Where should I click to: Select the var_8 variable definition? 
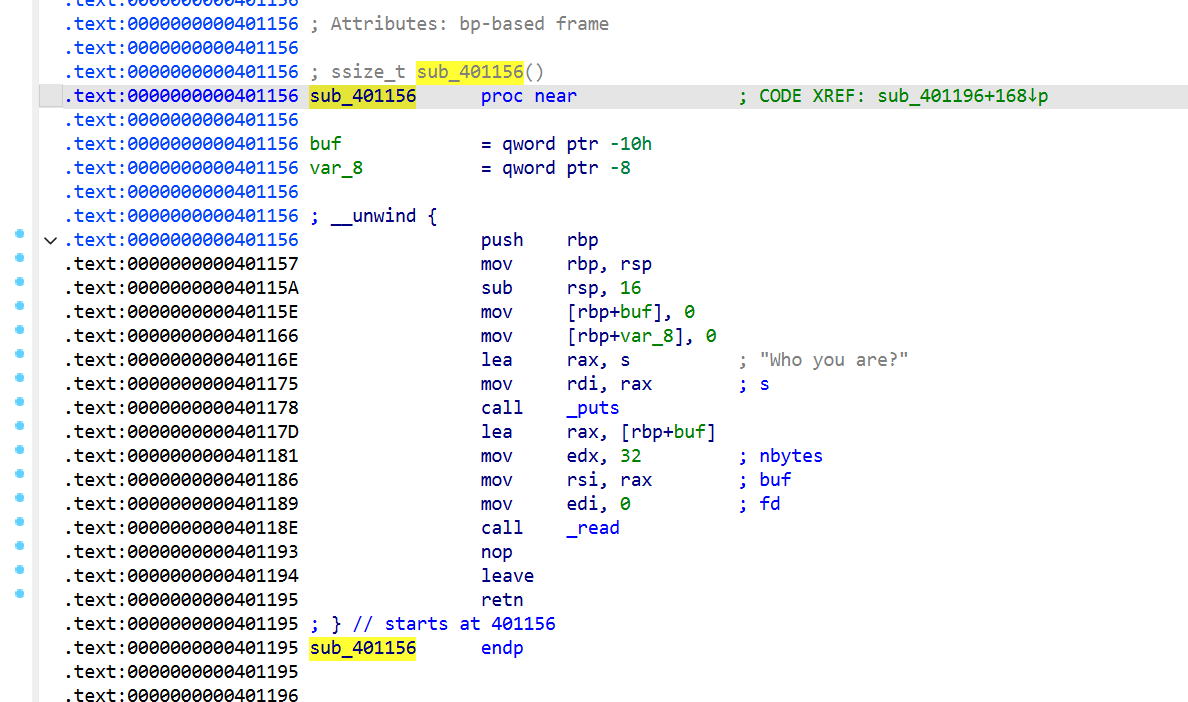(x=336, y=168)
